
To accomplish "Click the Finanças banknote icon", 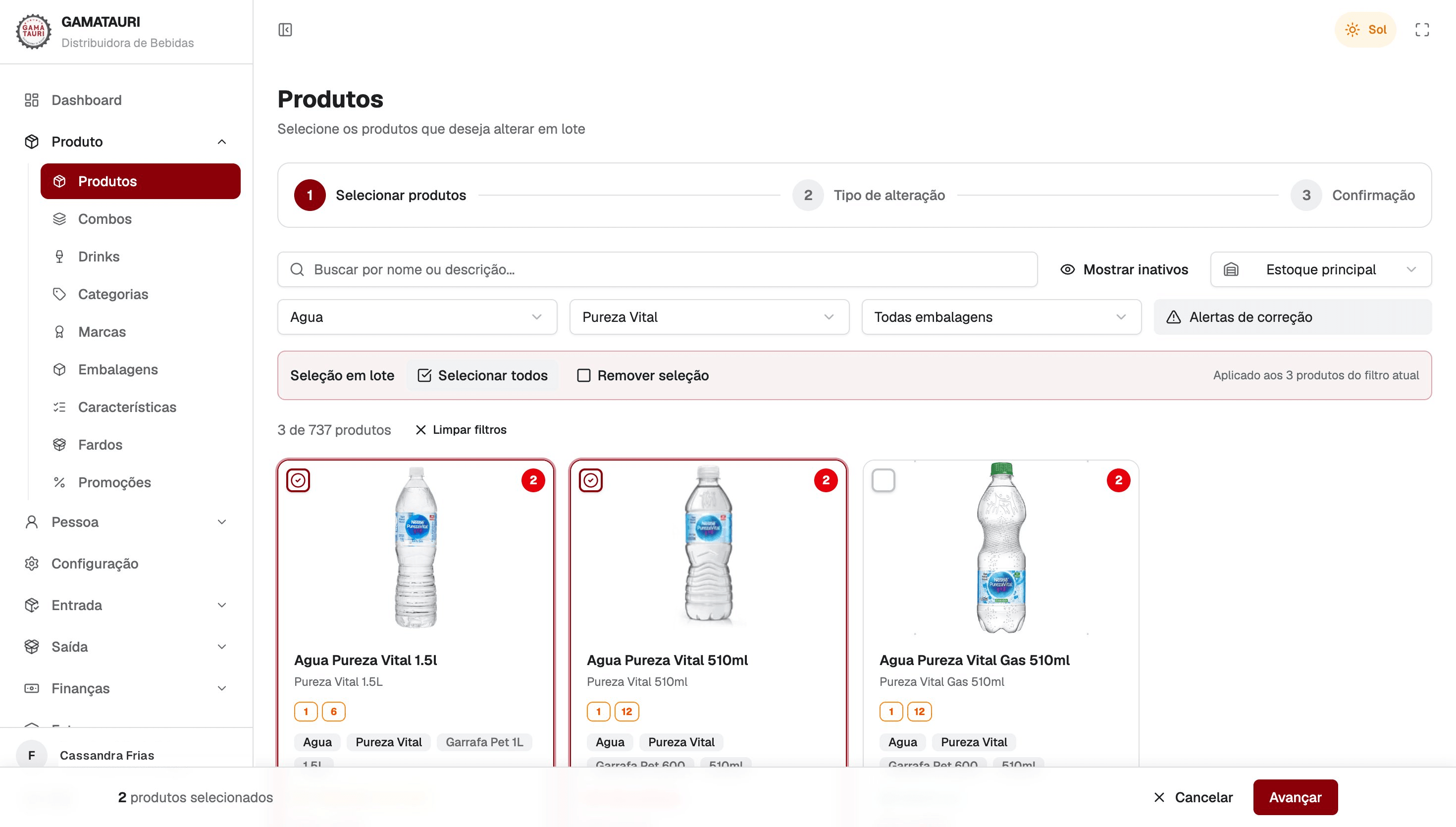I will [x=32, y=688].
